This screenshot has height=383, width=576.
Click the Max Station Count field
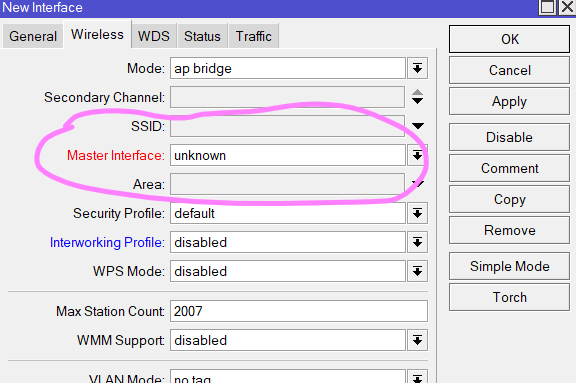pos(299,311)
